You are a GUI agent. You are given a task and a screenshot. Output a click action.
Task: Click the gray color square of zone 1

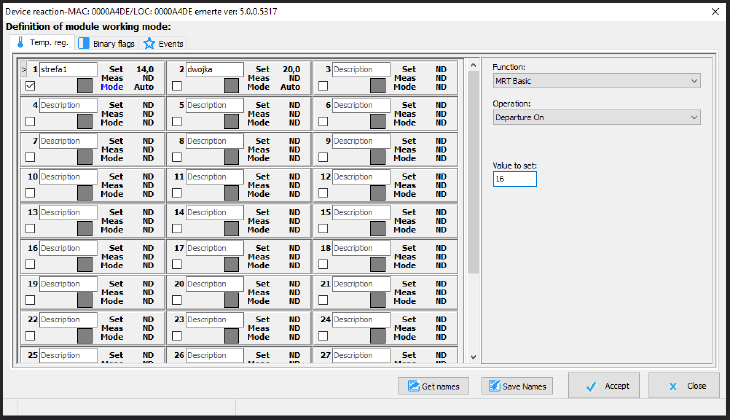[85, 85]
